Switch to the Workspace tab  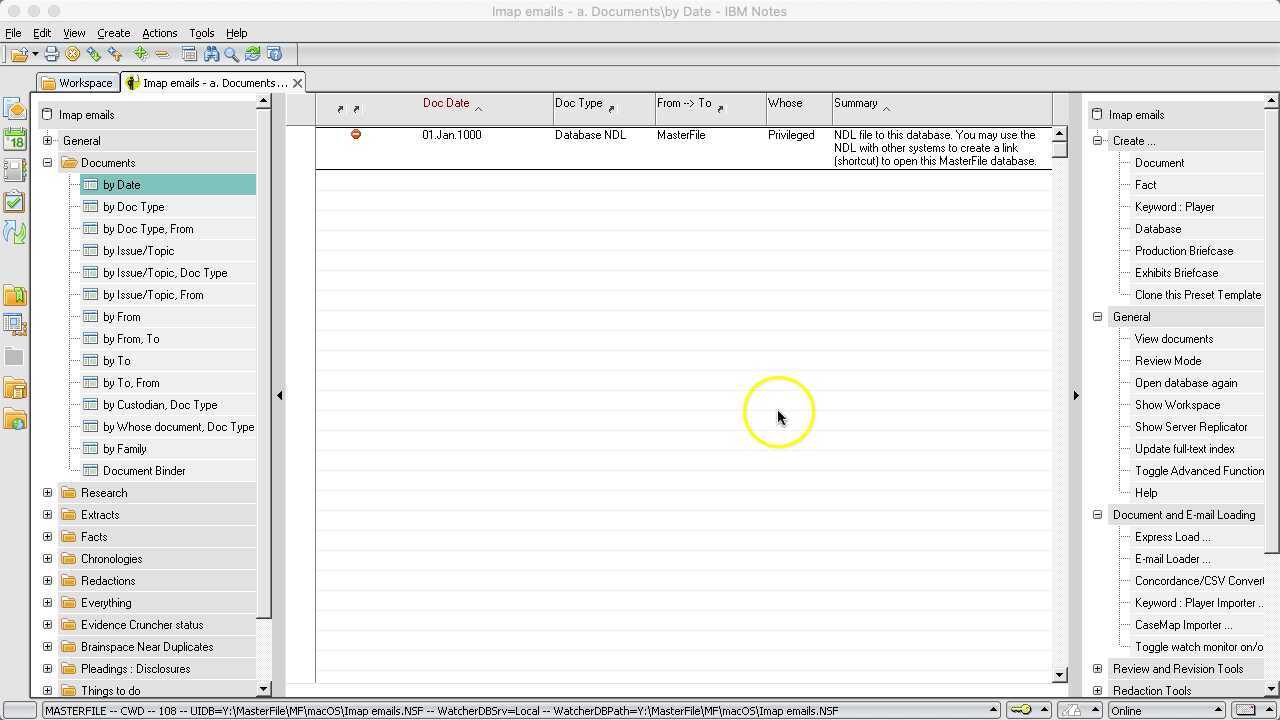pyautogui.click(x=78, y=83)
